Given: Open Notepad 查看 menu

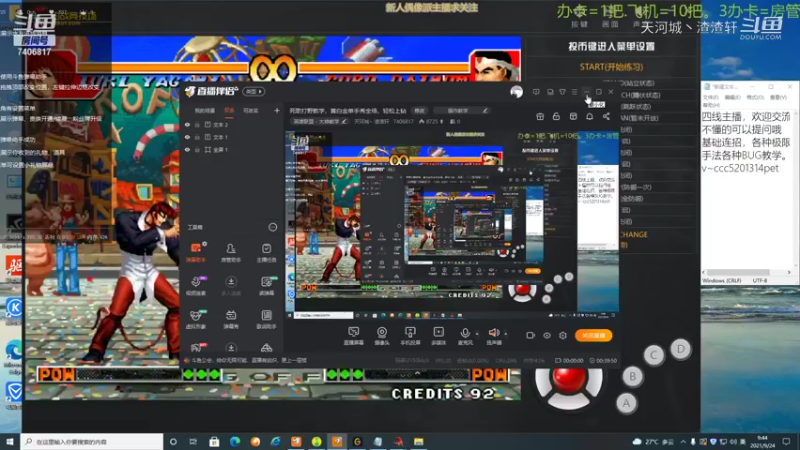Looking at the screenshot, I should tap(778, 97).
